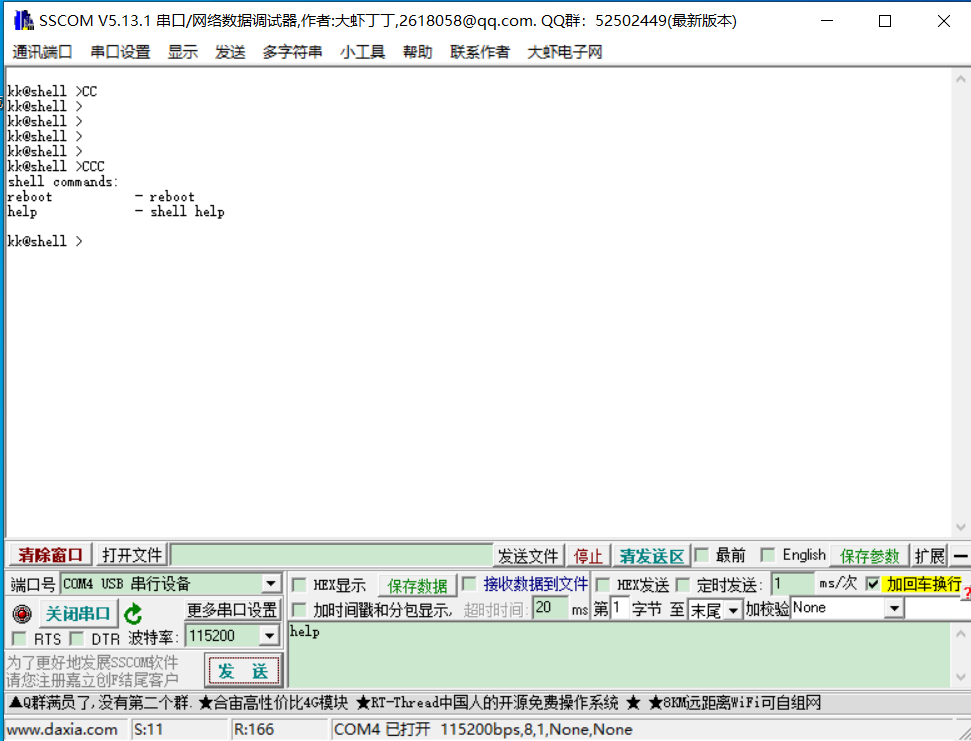Open 更多串口设置

tap(232, 610)
